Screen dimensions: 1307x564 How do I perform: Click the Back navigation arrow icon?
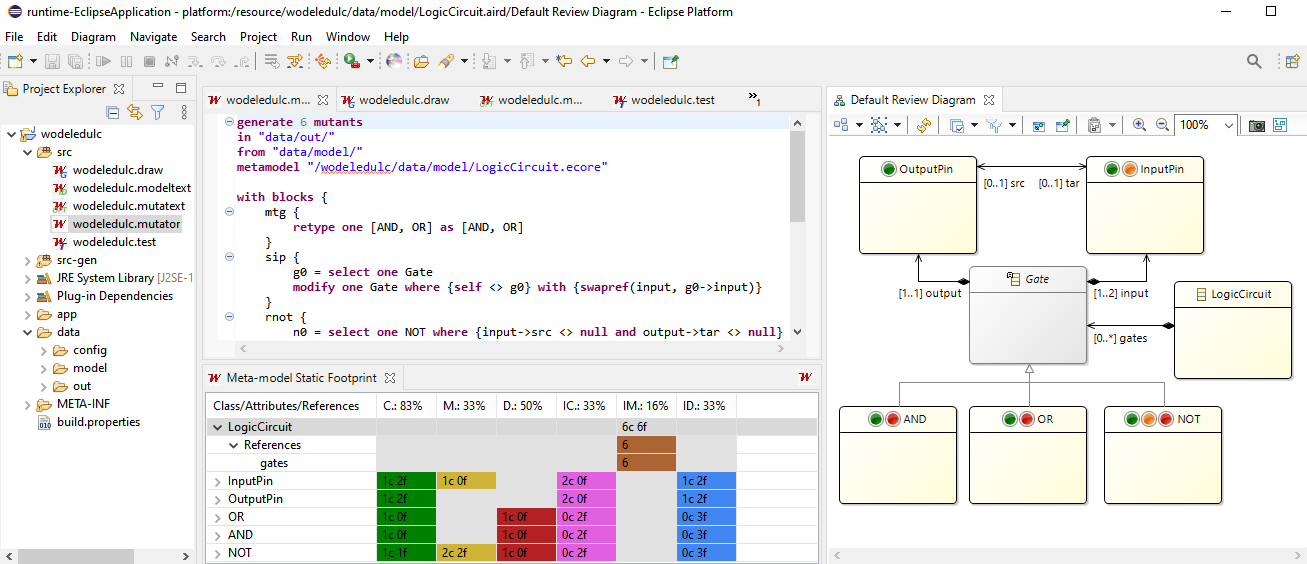click(x=588, y=61)
